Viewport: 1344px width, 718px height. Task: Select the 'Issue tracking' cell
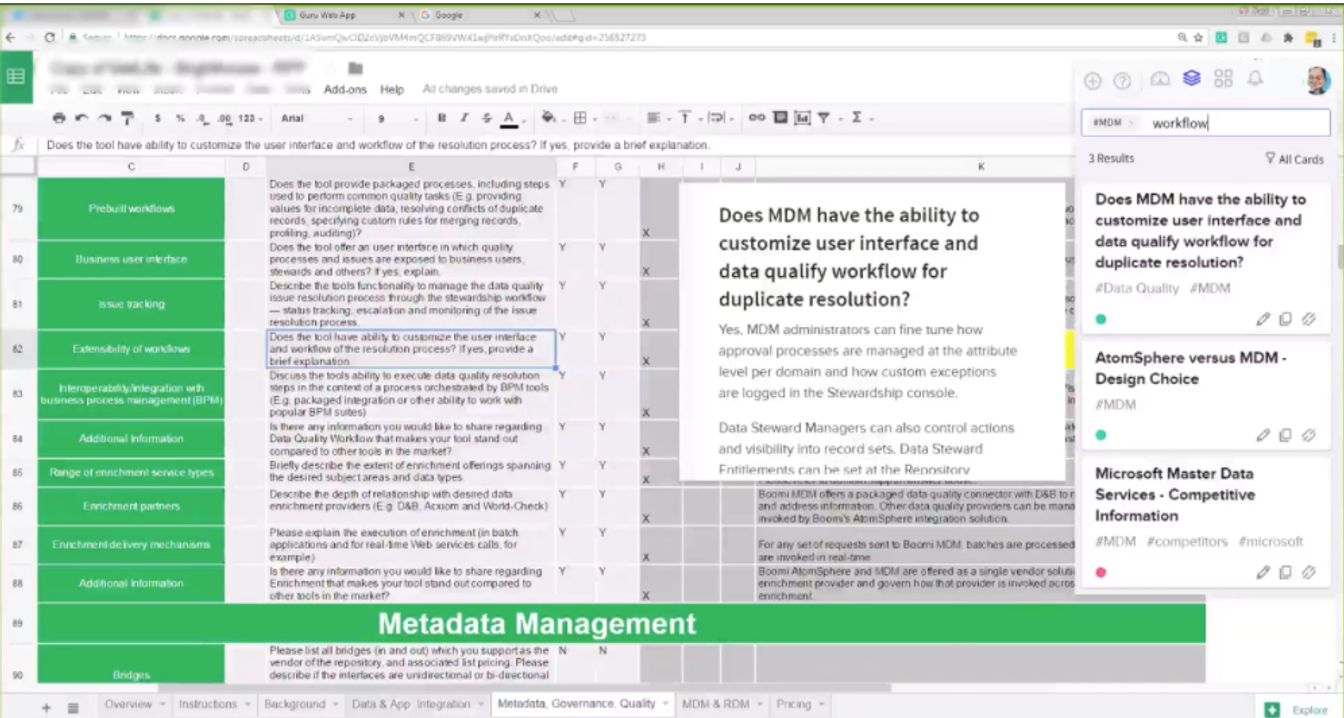[x=131, y=304]
